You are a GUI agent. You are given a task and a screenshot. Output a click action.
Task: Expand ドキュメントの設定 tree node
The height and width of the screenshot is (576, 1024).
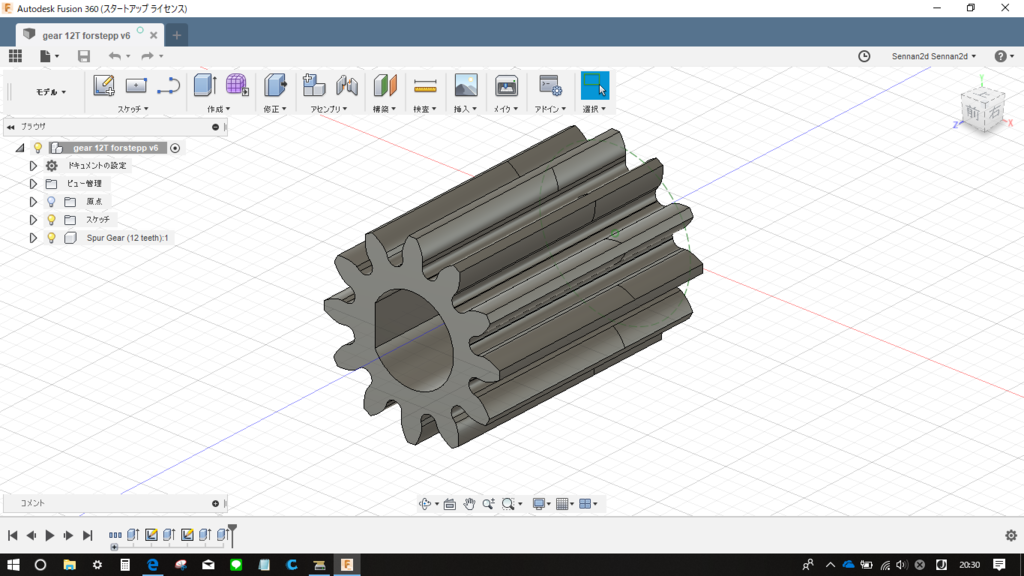click(33, 166)
